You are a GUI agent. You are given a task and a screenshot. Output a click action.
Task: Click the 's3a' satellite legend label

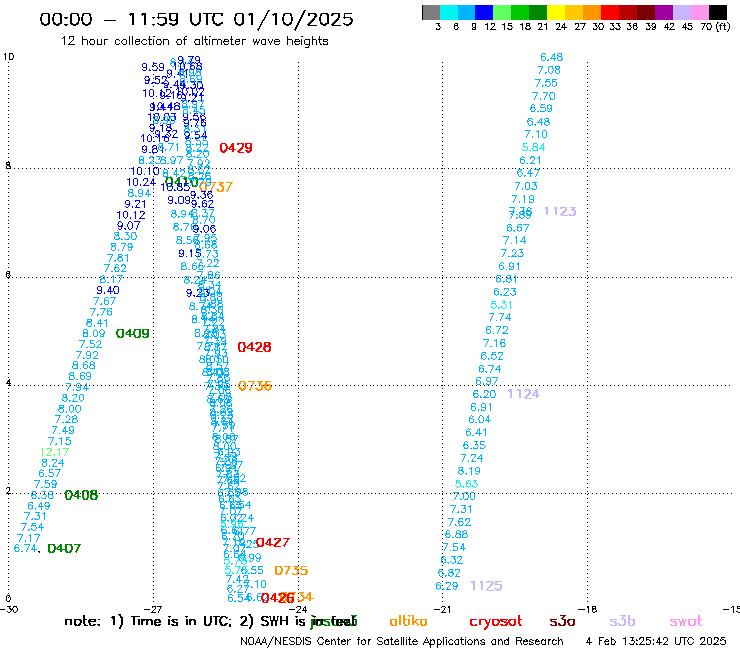tap(563, 622)
